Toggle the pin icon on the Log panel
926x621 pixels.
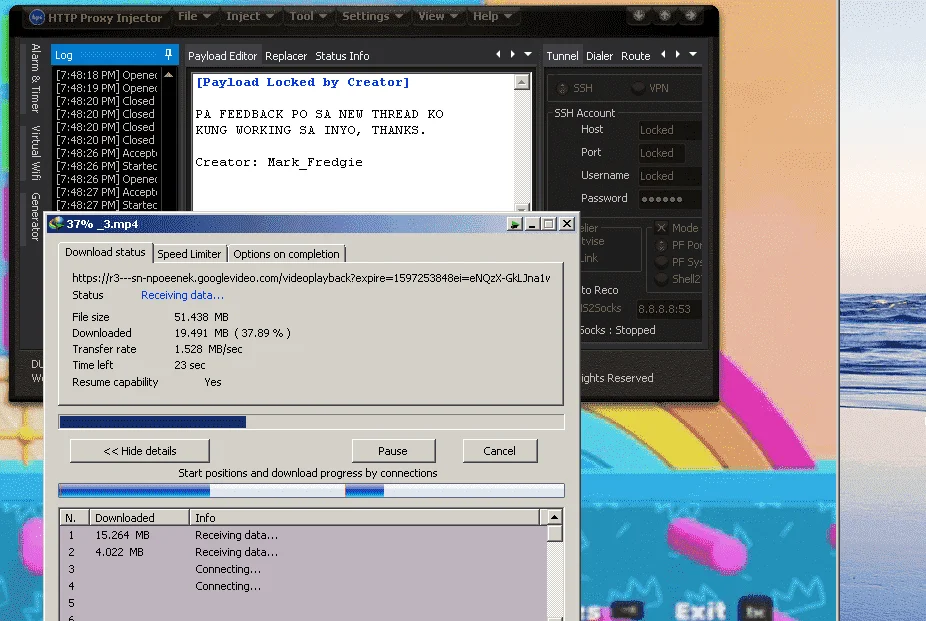[x=168, y=55]
